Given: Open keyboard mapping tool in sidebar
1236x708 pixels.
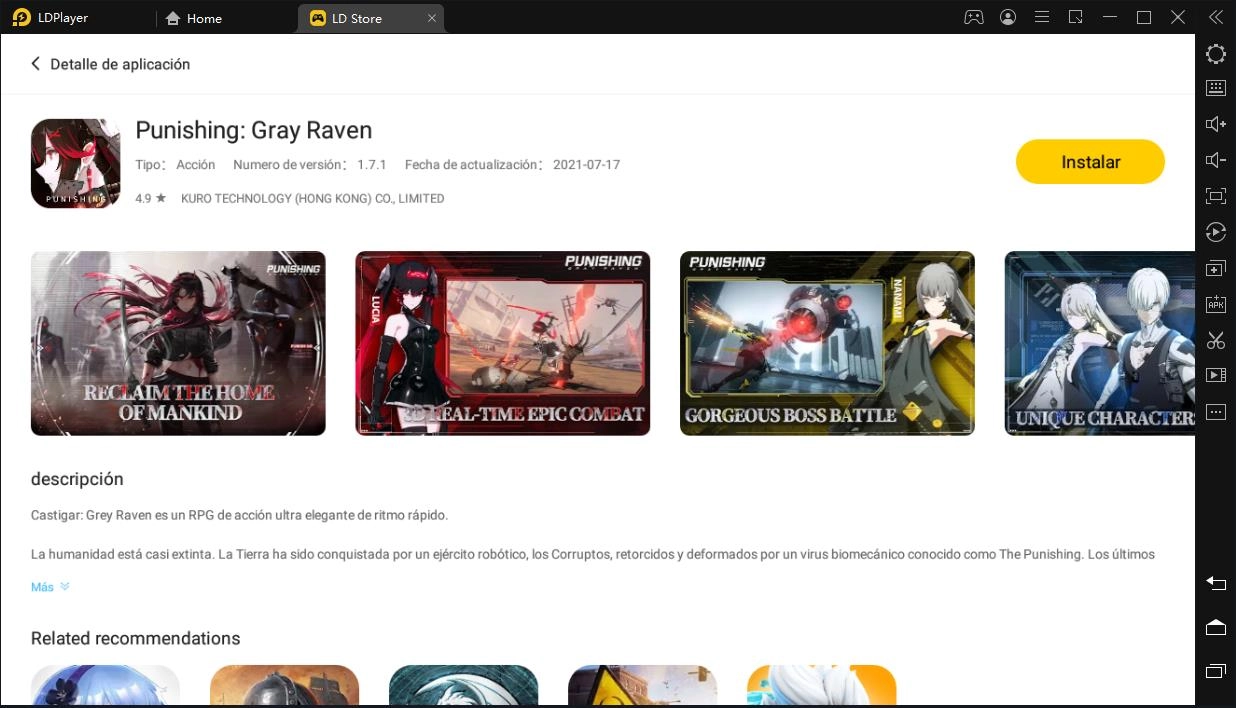Looking at the screenshot, I should 1215,88.
